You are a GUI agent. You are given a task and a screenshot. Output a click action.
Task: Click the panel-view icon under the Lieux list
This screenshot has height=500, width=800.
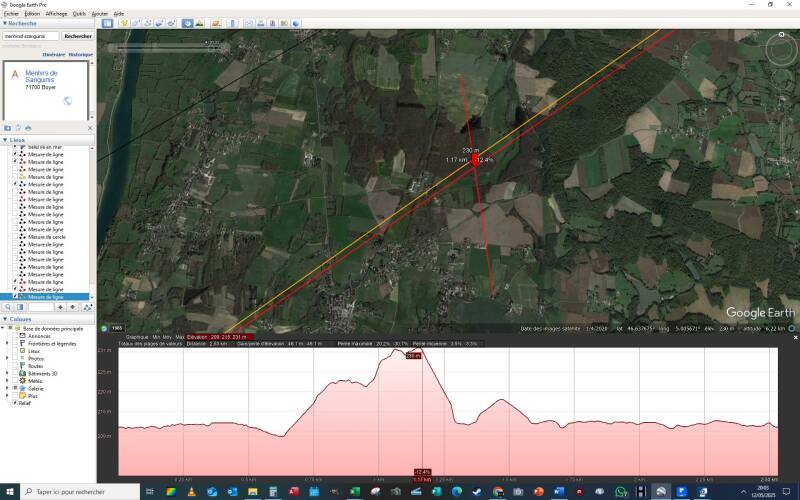(20, 307)
